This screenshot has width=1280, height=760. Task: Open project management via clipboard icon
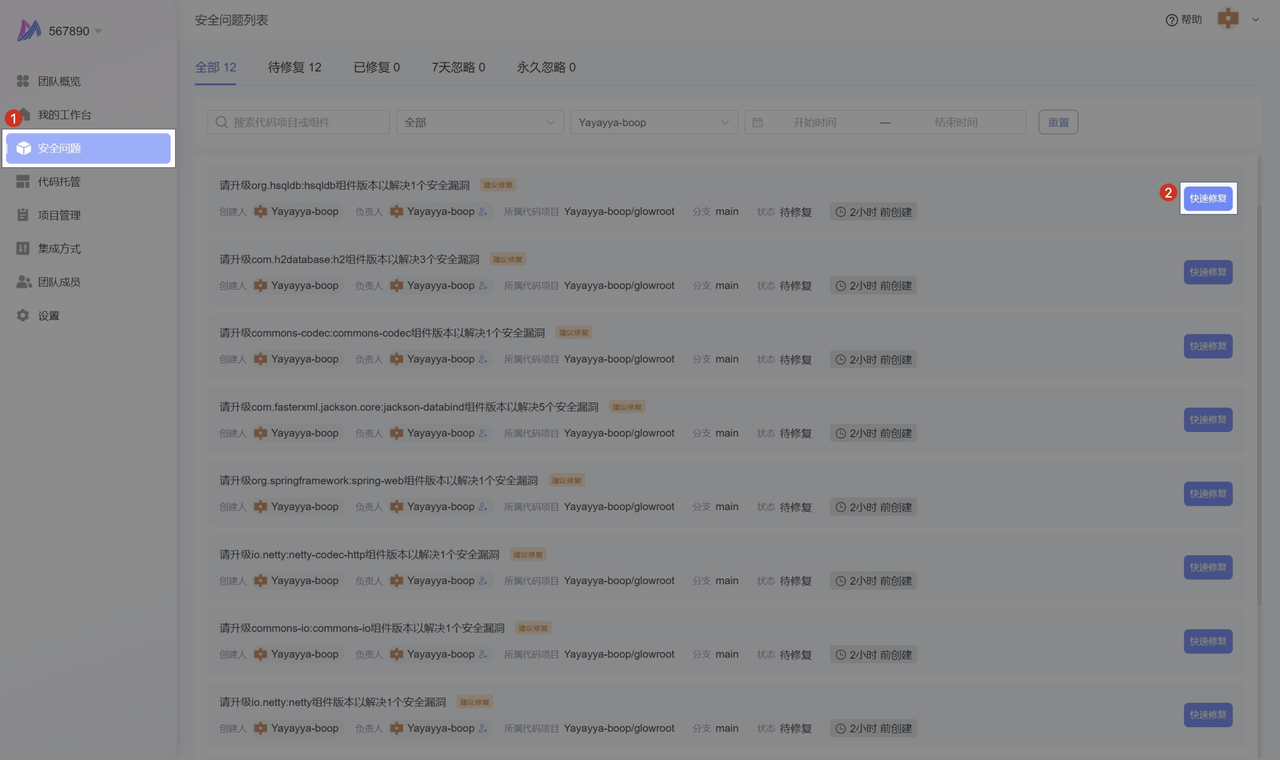(23, 215)
